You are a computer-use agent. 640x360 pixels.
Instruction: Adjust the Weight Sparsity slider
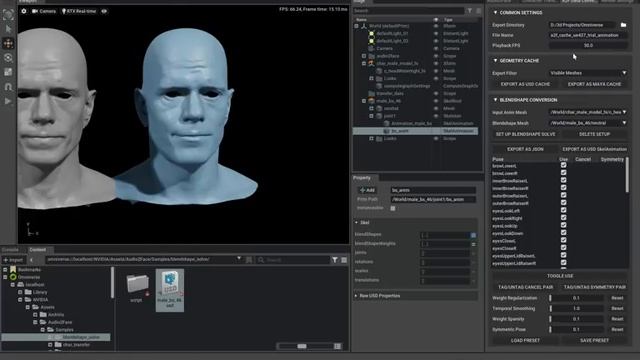coord(576,319)
